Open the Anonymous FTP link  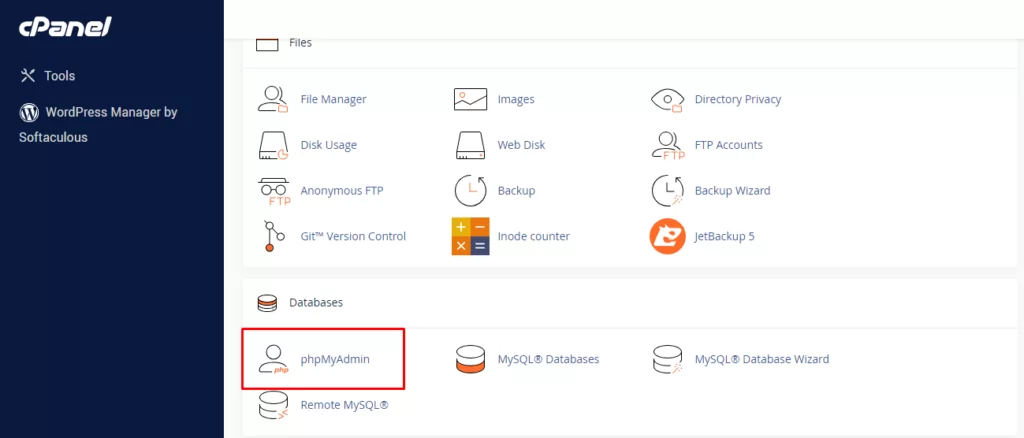[x=342, y=191]
